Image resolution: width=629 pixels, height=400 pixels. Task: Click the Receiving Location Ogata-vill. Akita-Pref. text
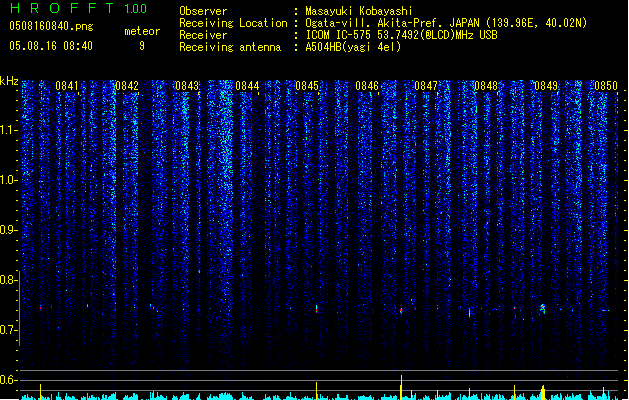point(446,23)
